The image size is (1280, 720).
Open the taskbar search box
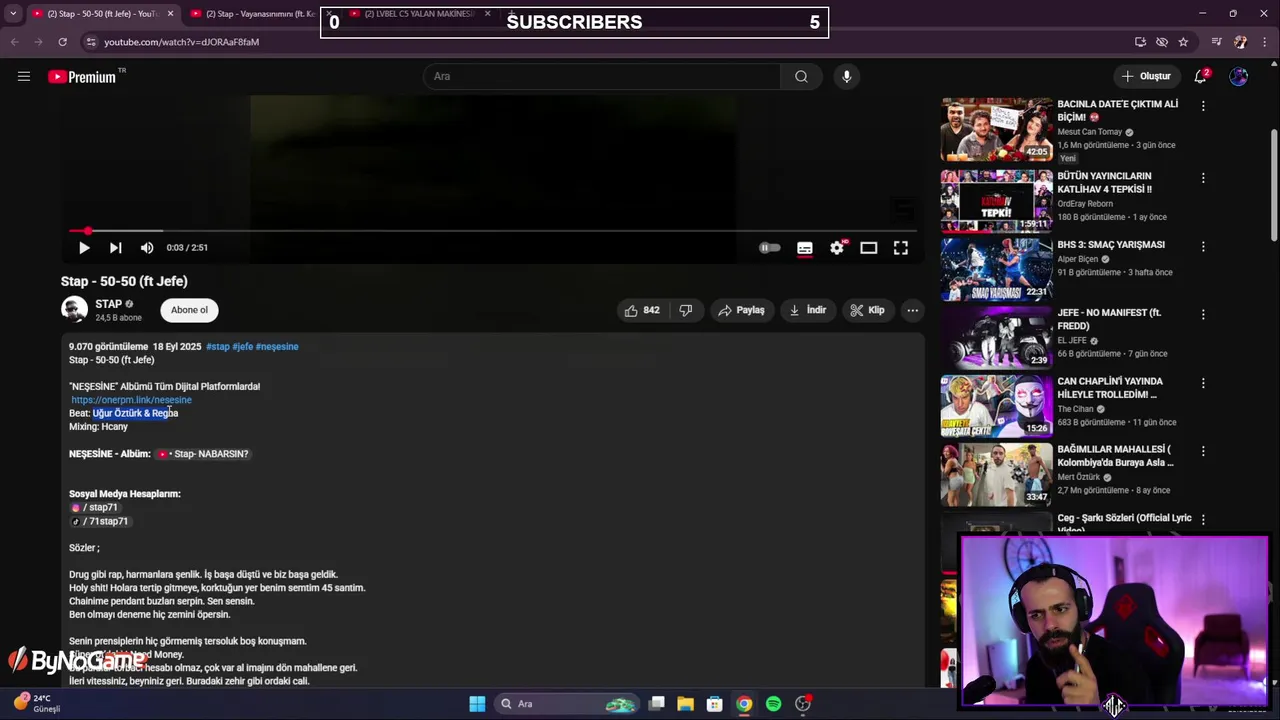click(567, 704)
